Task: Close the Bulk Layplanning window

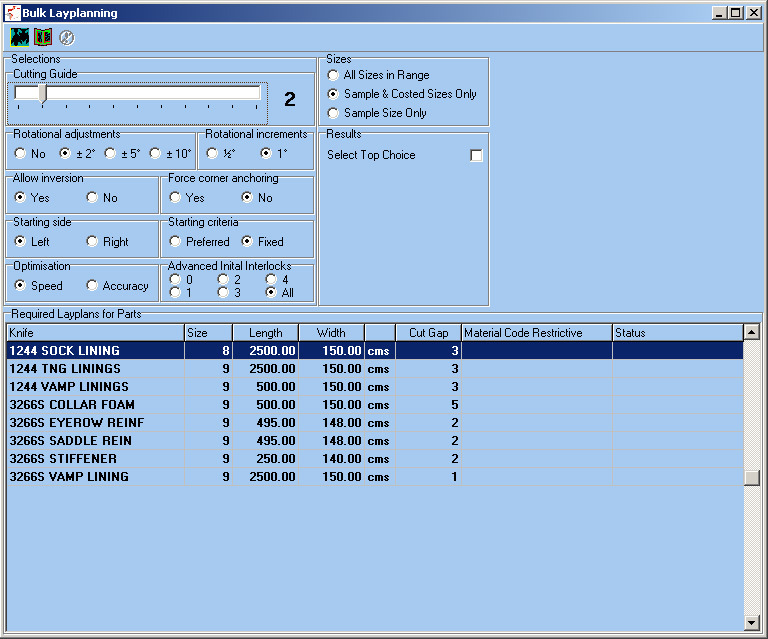Action: point(753,13)
